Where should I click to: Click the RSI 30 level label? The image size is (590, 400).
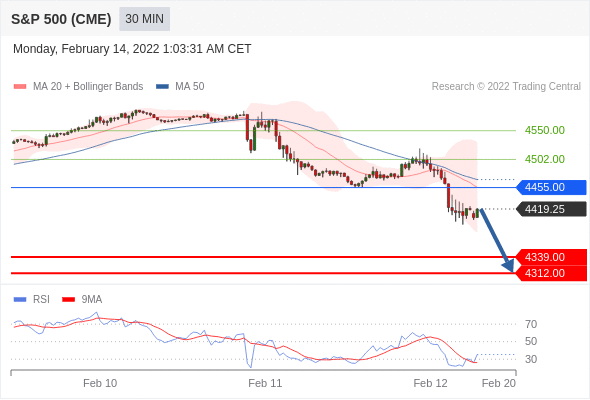pyautogui.click(x=531, y=359)
